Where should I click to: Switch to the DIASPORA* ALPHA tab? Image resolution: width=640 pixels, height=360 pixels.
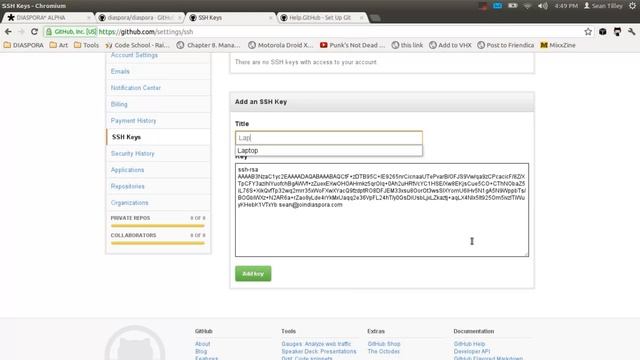pyautogui.click(x=48, y=18)
